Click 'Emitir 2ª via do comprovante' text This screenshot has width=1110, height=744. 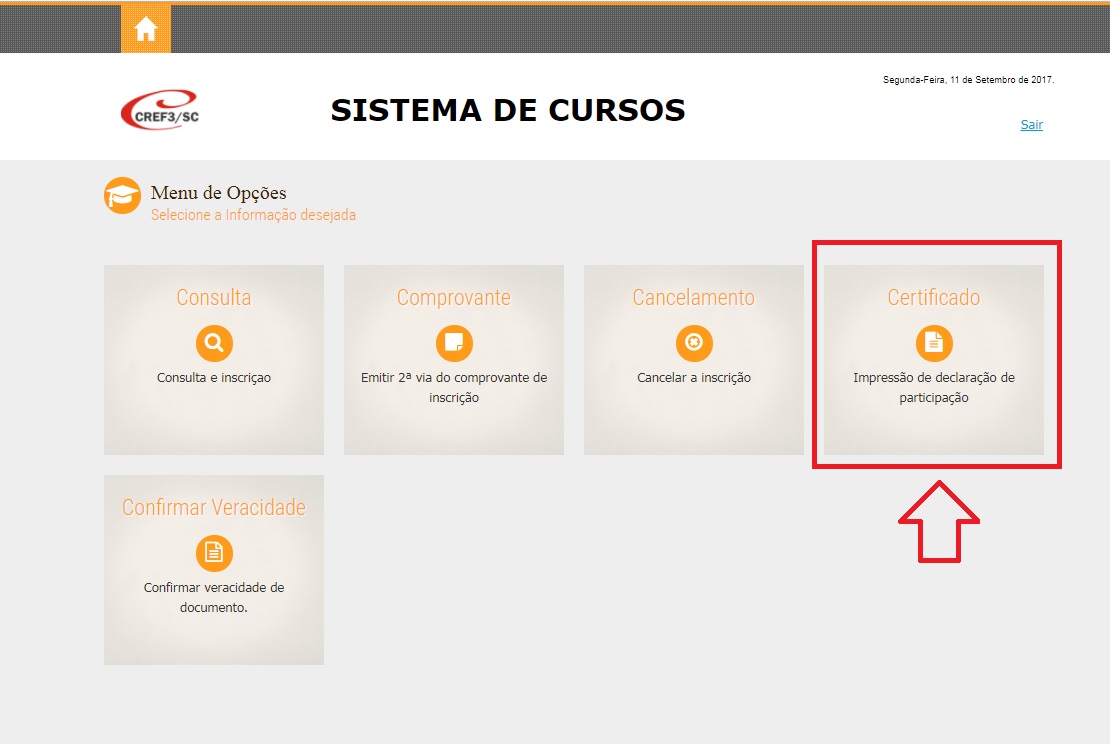[454, 378]
